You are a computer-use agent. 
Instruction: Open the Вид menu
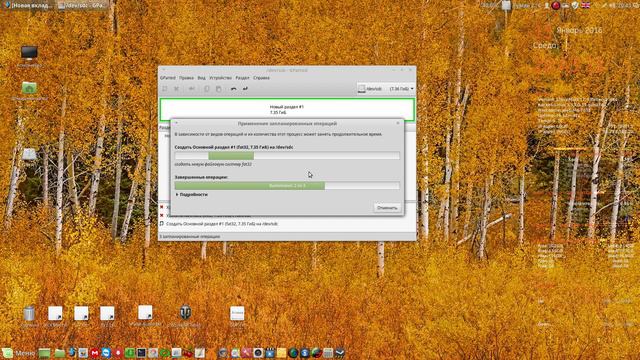click(202, 78)
